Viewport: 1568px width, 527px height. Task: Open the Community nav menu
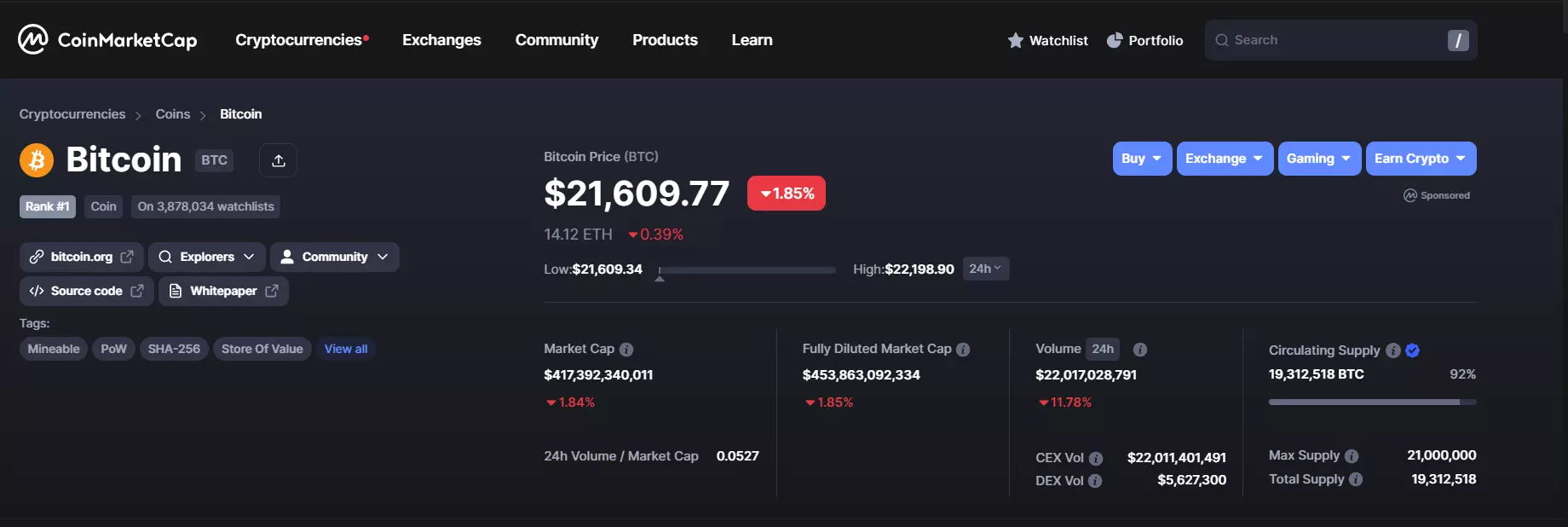click(x=556, y=40)
